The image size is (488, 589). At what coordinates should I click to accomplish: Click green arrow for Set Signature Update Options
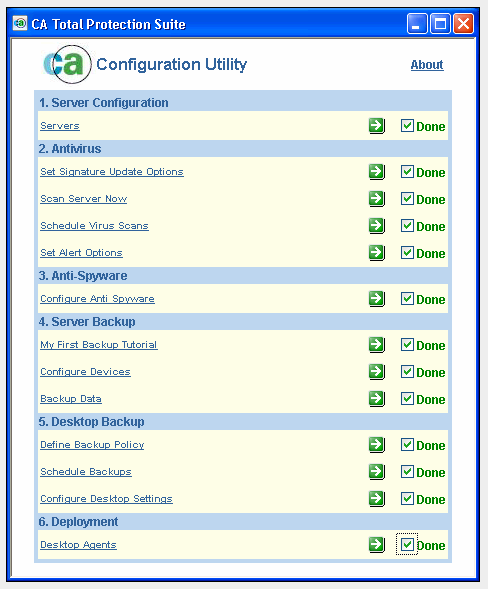tap(377, 172)
